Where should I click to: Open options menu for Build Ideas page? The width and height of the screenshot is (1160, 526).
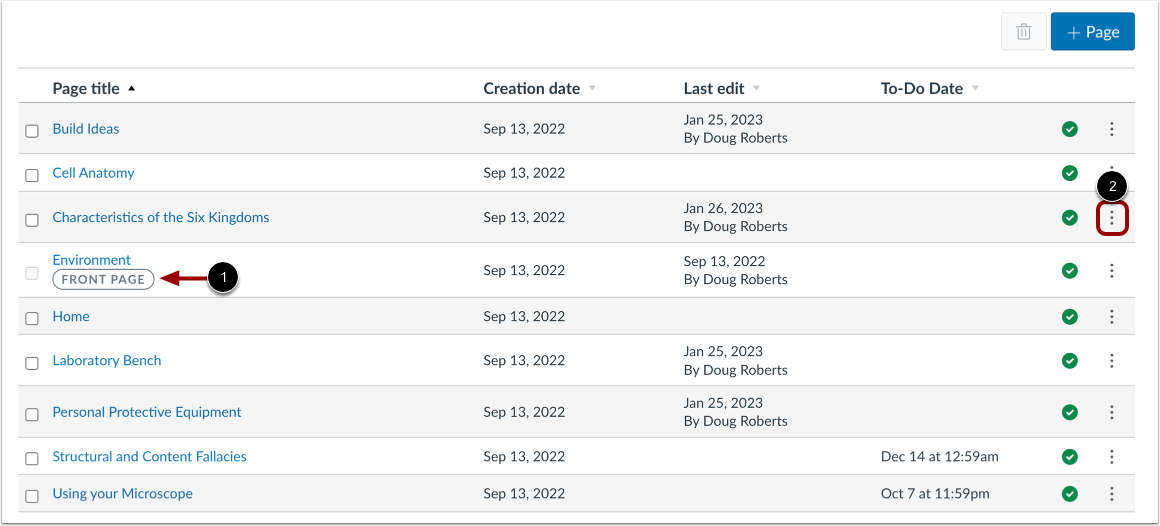(x=1111, y=129)
